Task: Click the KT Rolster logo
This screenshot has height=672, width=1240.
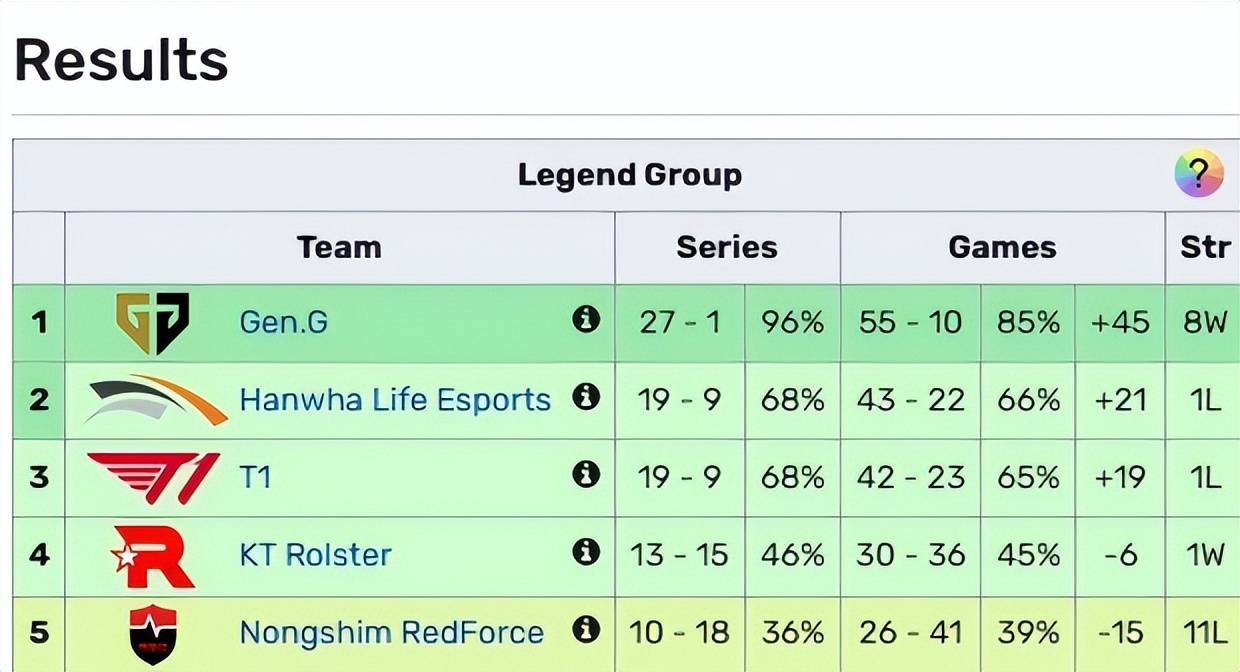Action: (x=153, y=555)
